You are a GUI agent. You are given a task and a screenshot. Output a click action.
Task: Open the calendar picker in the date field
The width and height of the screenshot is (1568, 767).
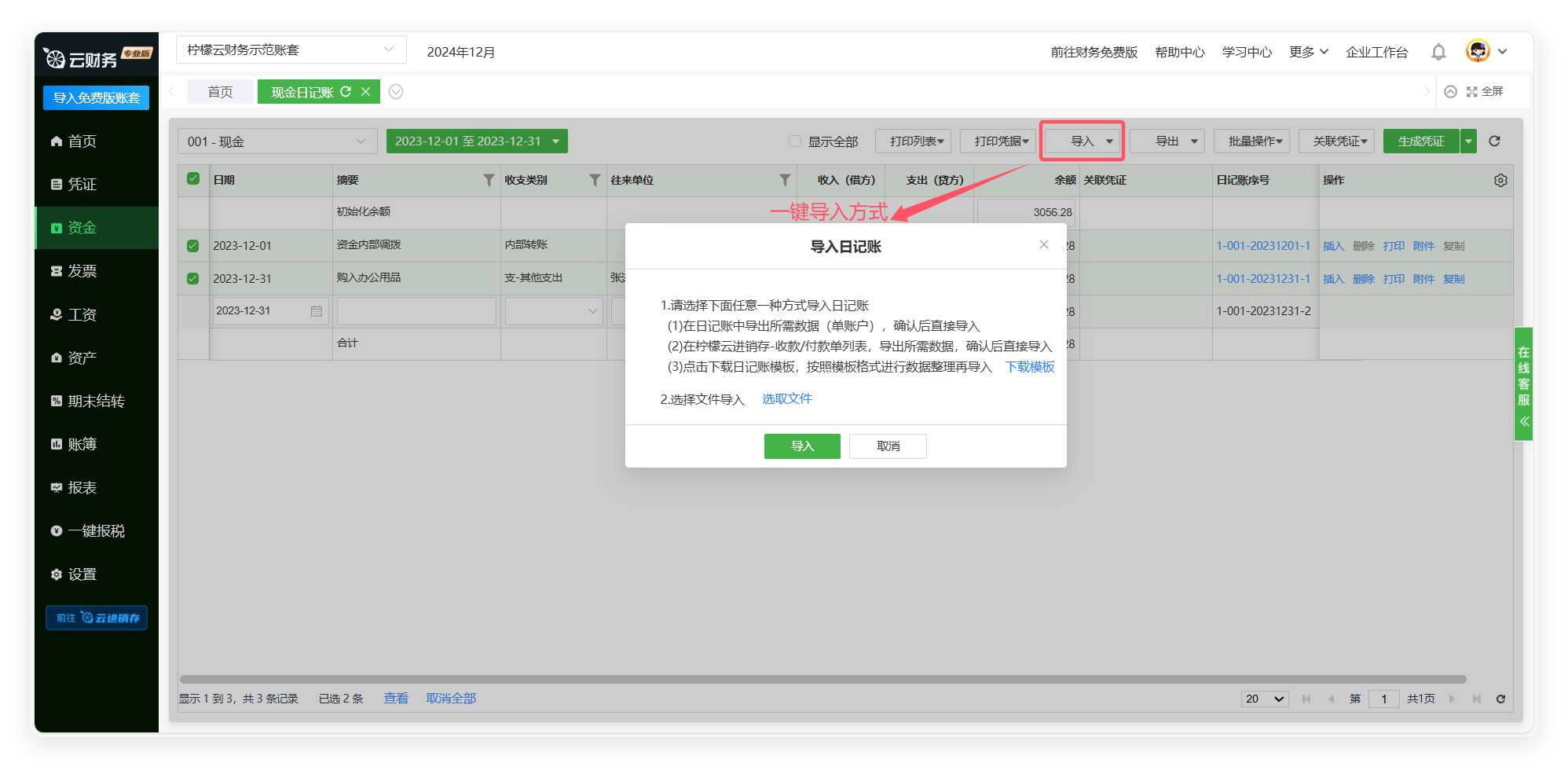(317, 311)
